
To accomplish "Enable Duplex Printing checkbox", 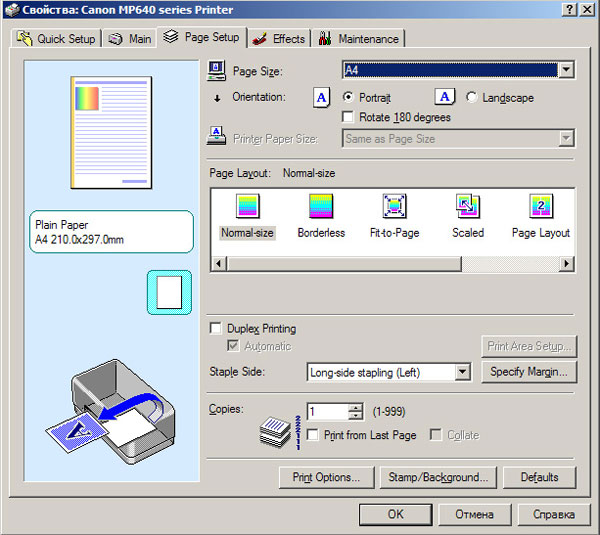I will (216, 328).
